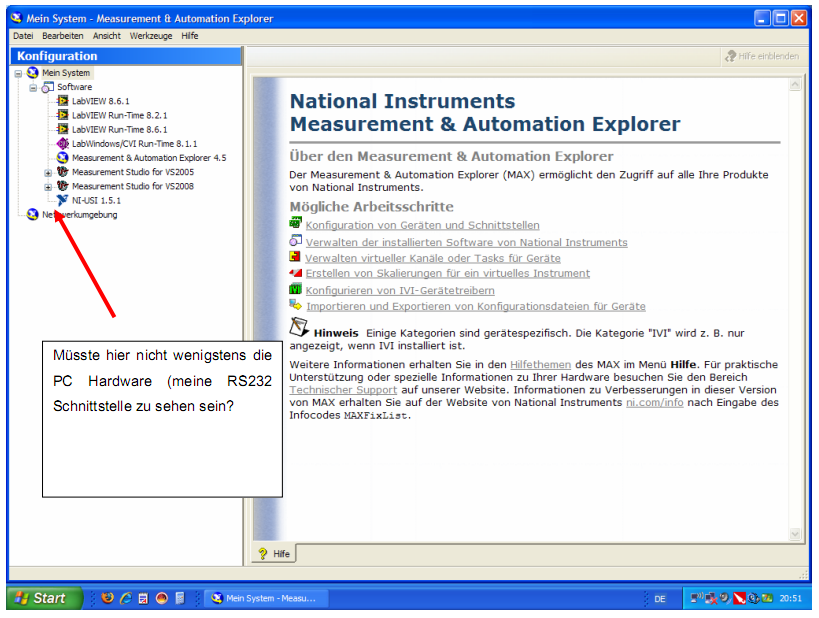The image size is (819, 618).
Task: Follow the Technischer Support link
Action: [x=343, y=390]
